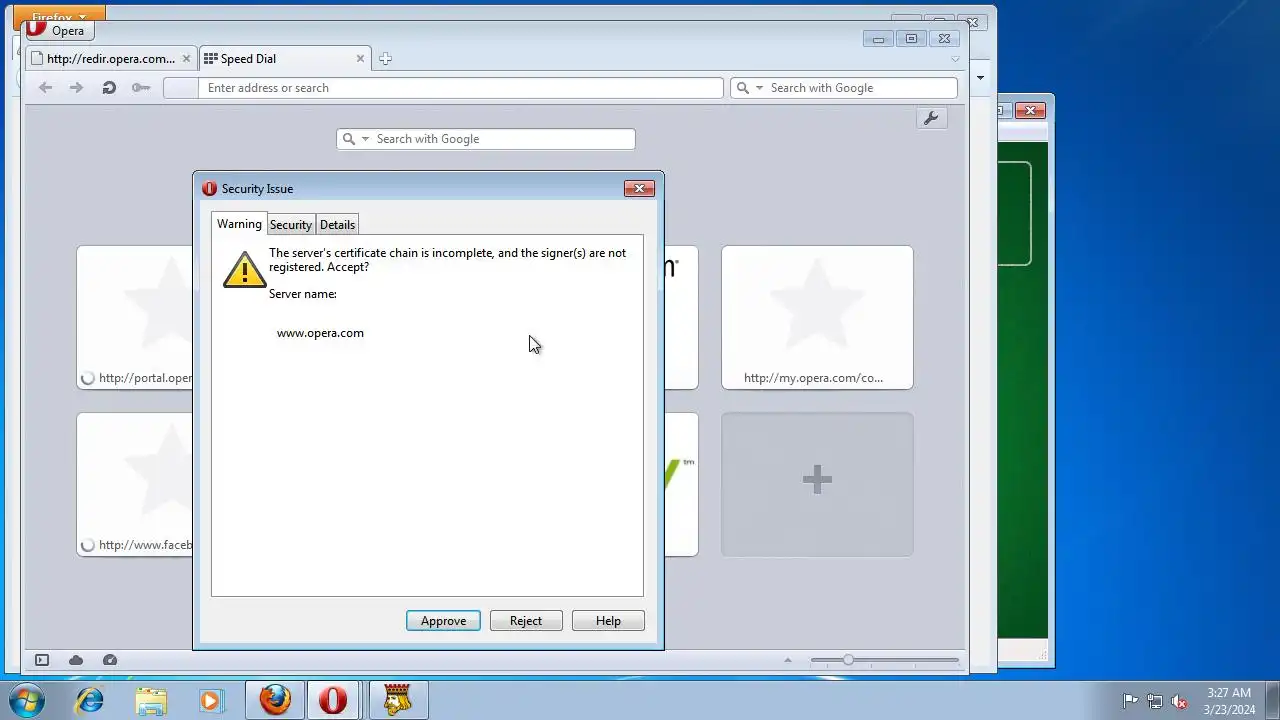Image resolution: width=1280 pixels, height=720 pixels.
Task: Go back in Opera
Action: coord(45,88)
